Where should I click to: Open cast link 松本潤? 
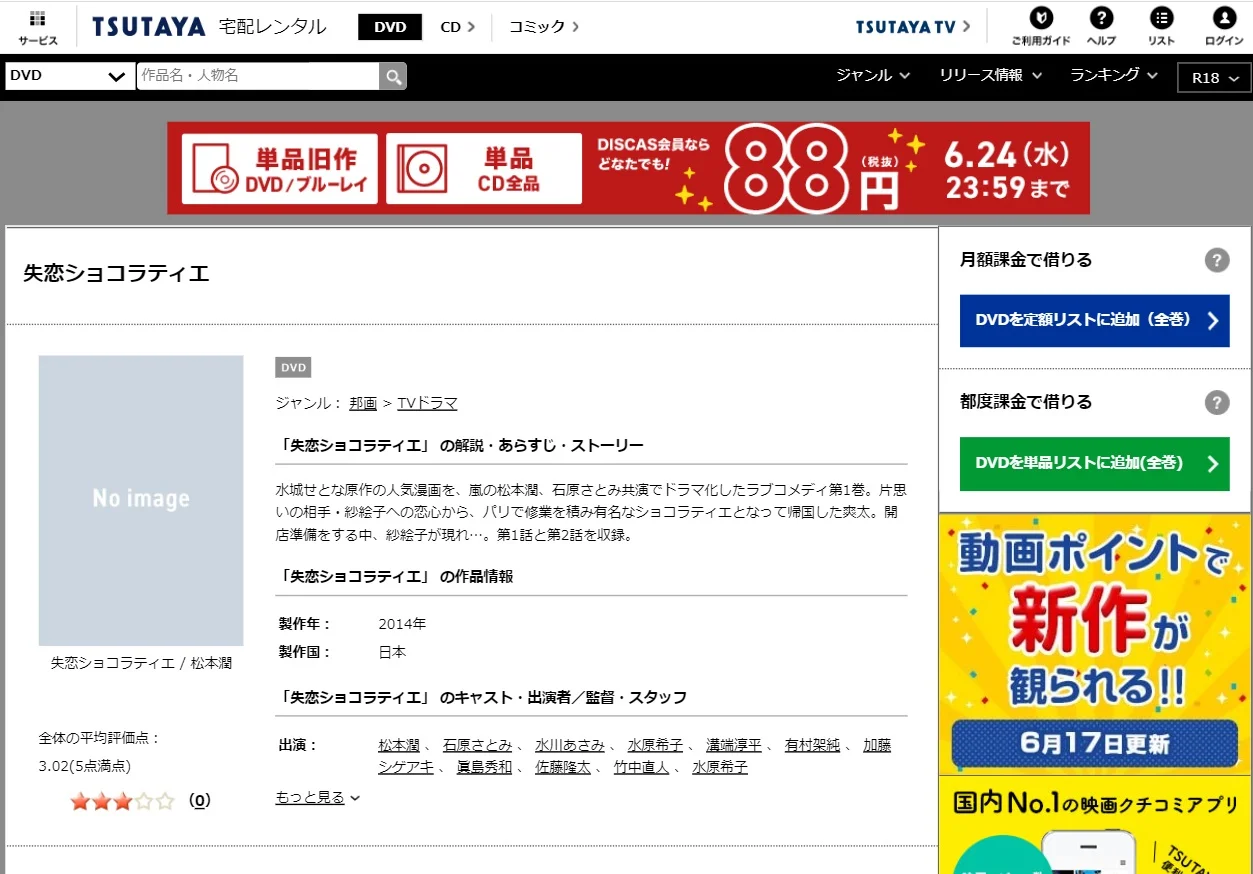pyautogui.click(x=399, y=746)
